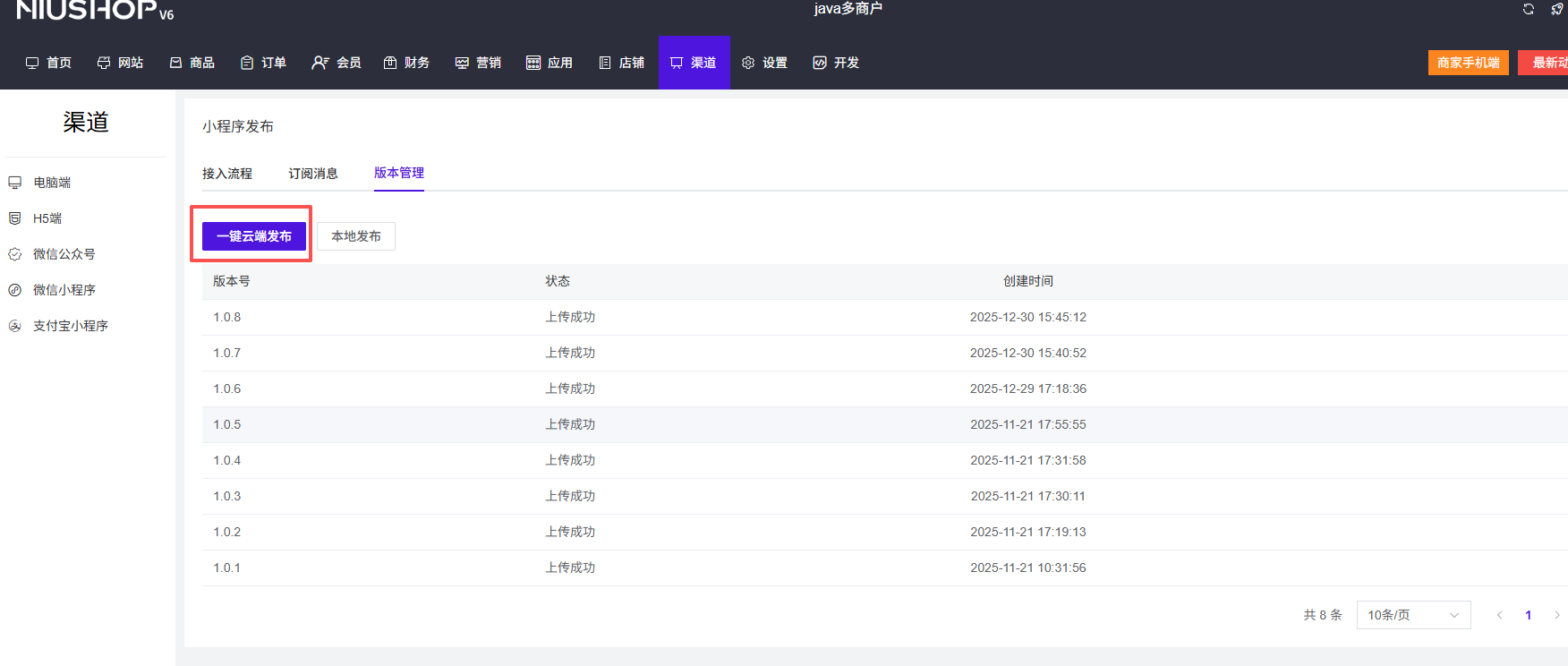
Task: Open the 电脑端 sidebar item
Action: (52, 183)
